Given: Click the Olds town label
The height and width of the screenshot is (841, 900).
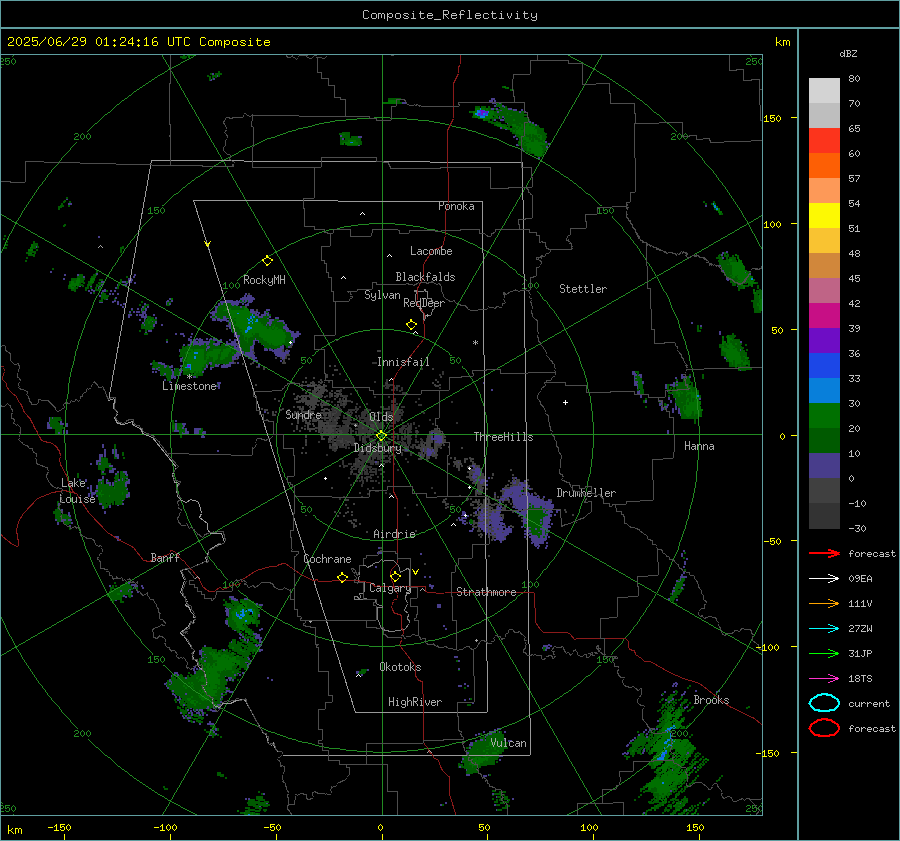Looking at the screenshot, I should (381, 416).
